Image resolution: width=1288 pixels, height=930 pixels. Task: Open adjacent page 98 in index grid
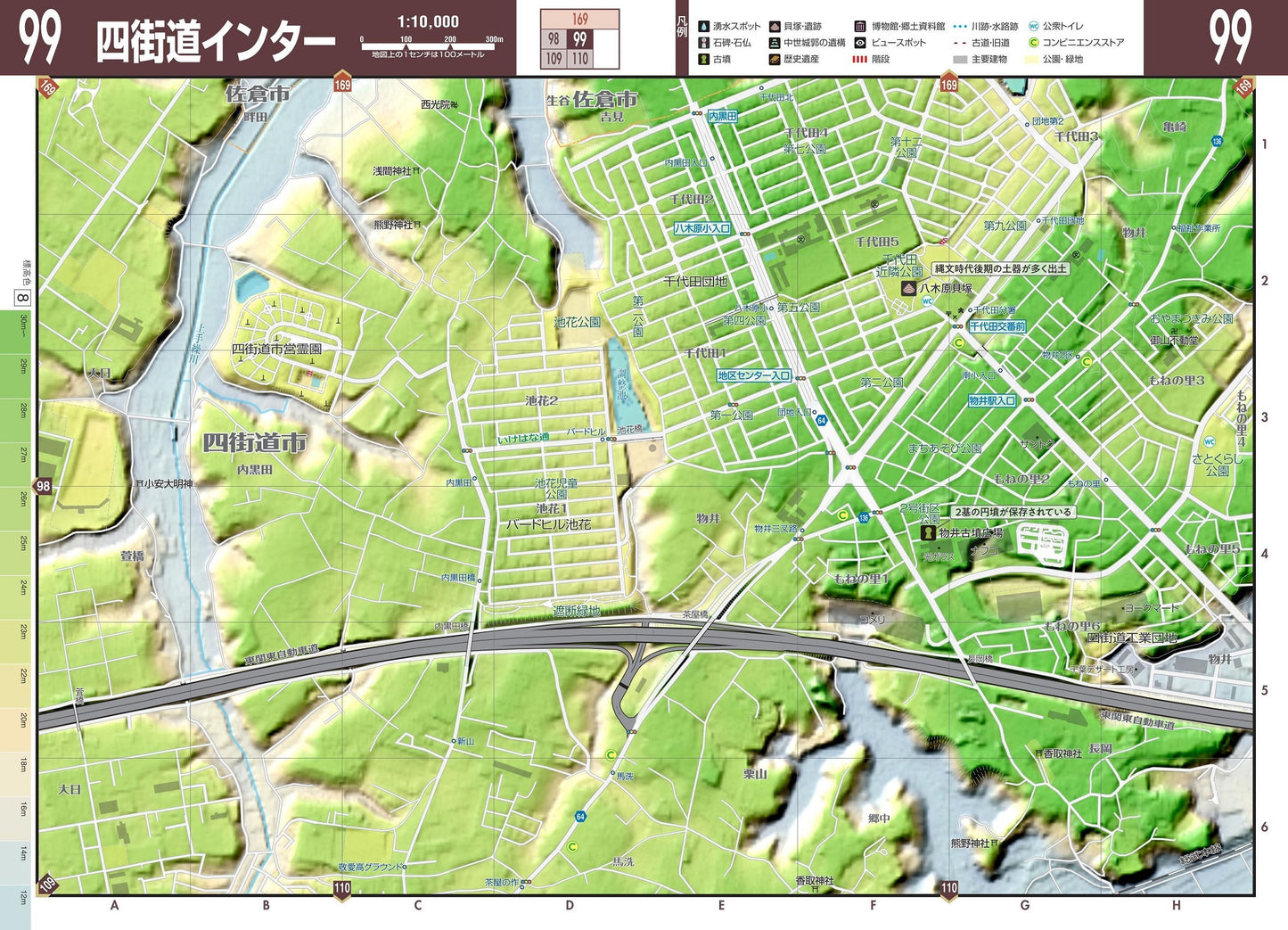pyautogui.click(x=554, y=39)
